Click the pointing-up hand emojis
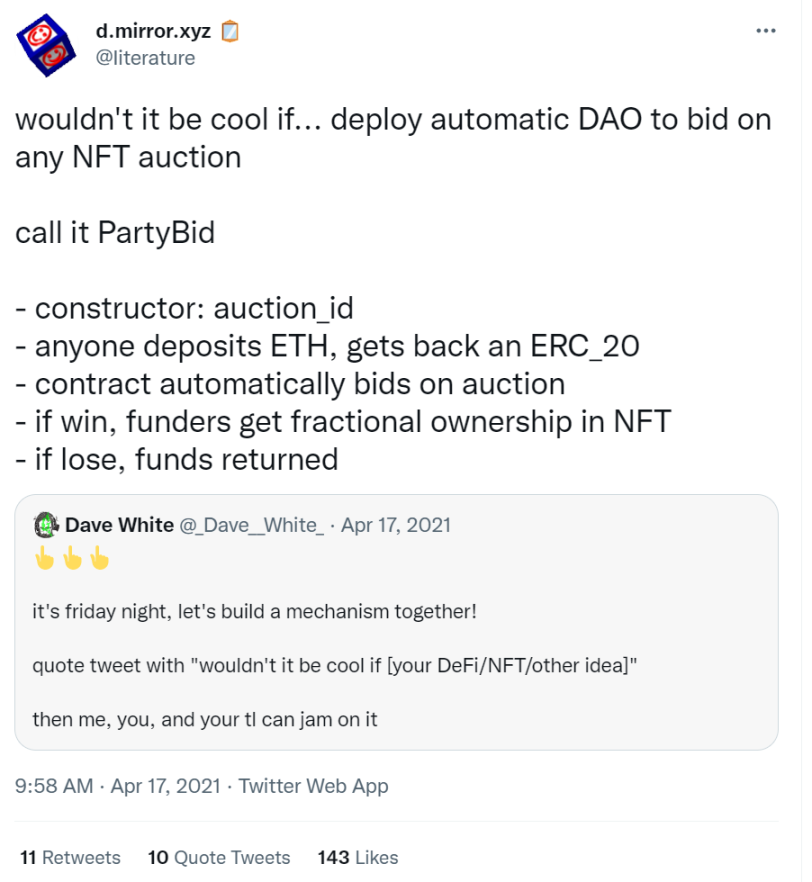 (x=71, y=558)
